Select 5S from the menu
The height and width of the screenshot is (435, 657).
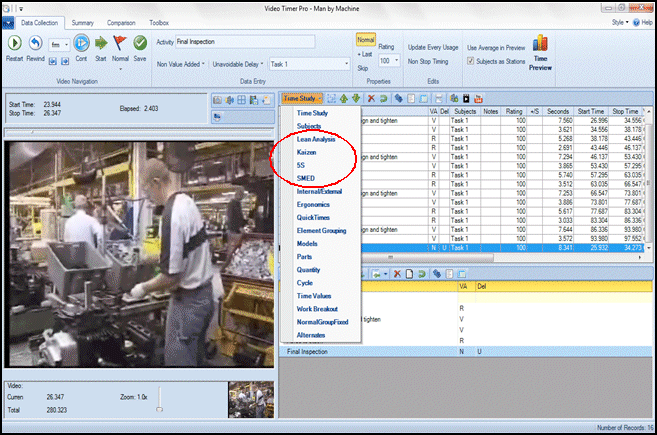[300, 165]
